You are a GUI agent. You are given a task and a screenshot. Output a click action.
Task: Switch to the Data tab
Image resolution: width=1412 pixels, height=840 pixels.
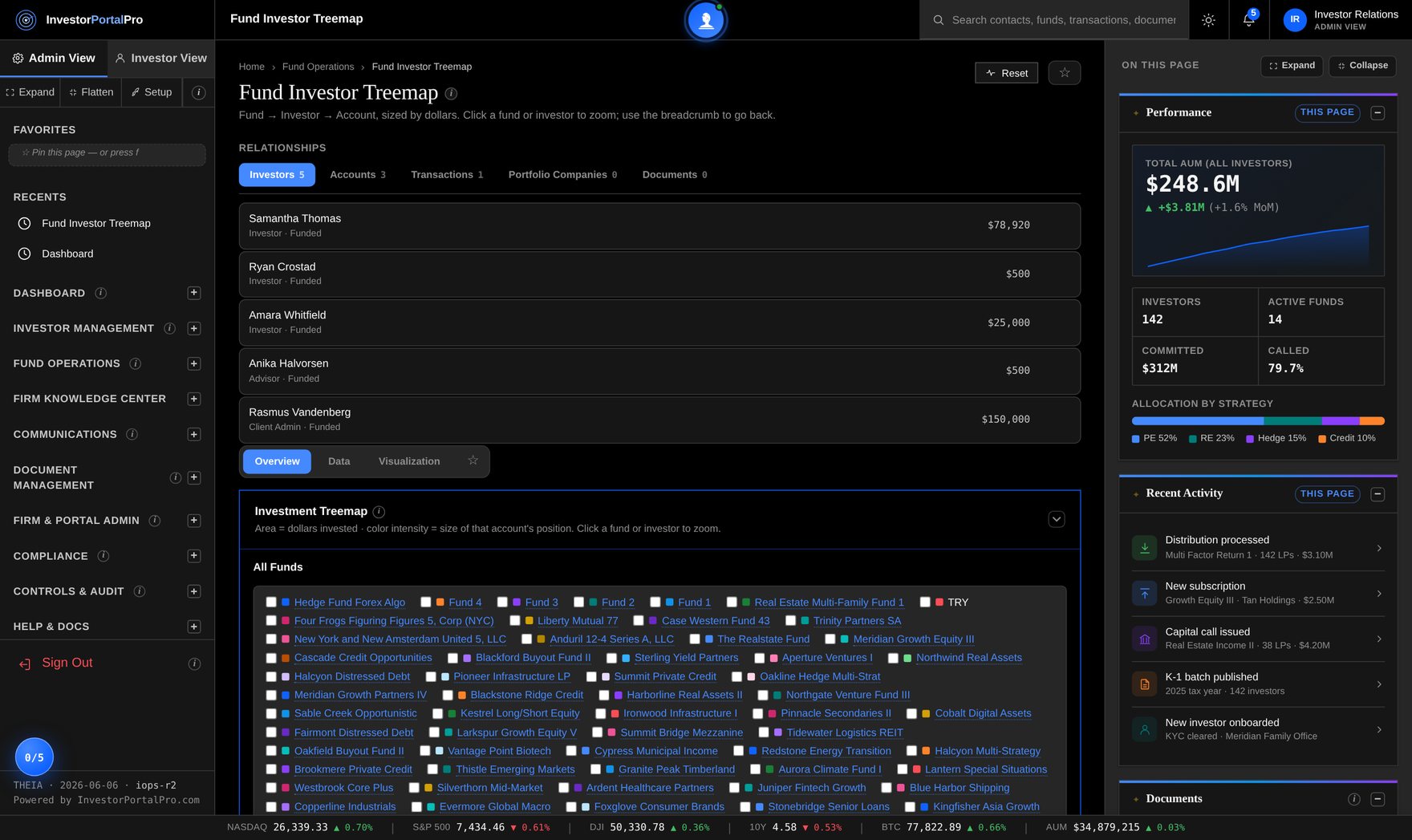(339, 461)
